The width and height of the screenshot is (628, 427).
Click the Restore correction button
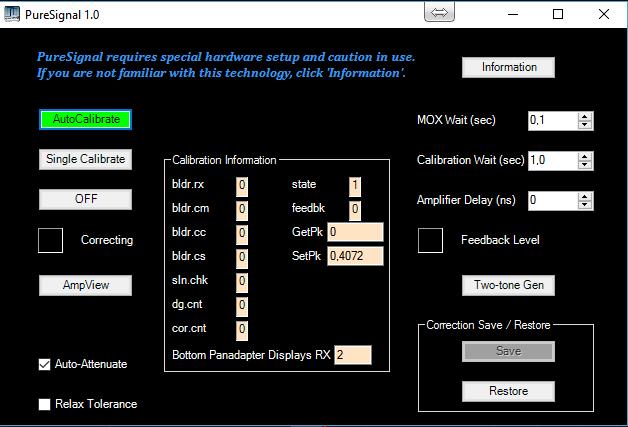click(509, 391)
